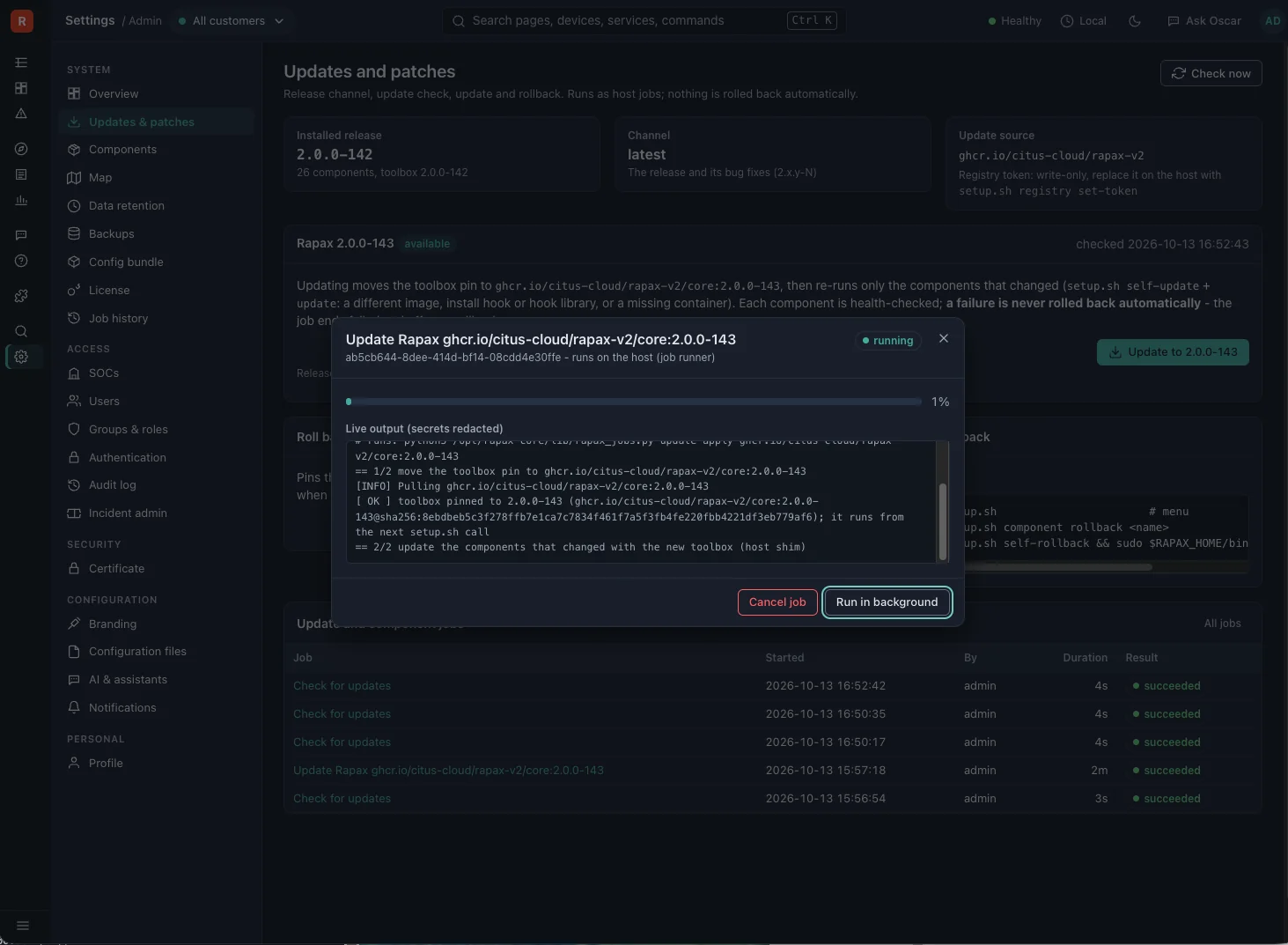Open the All jobs link
Viewport: 1288px width, 945px height.
coord(1222,624)
